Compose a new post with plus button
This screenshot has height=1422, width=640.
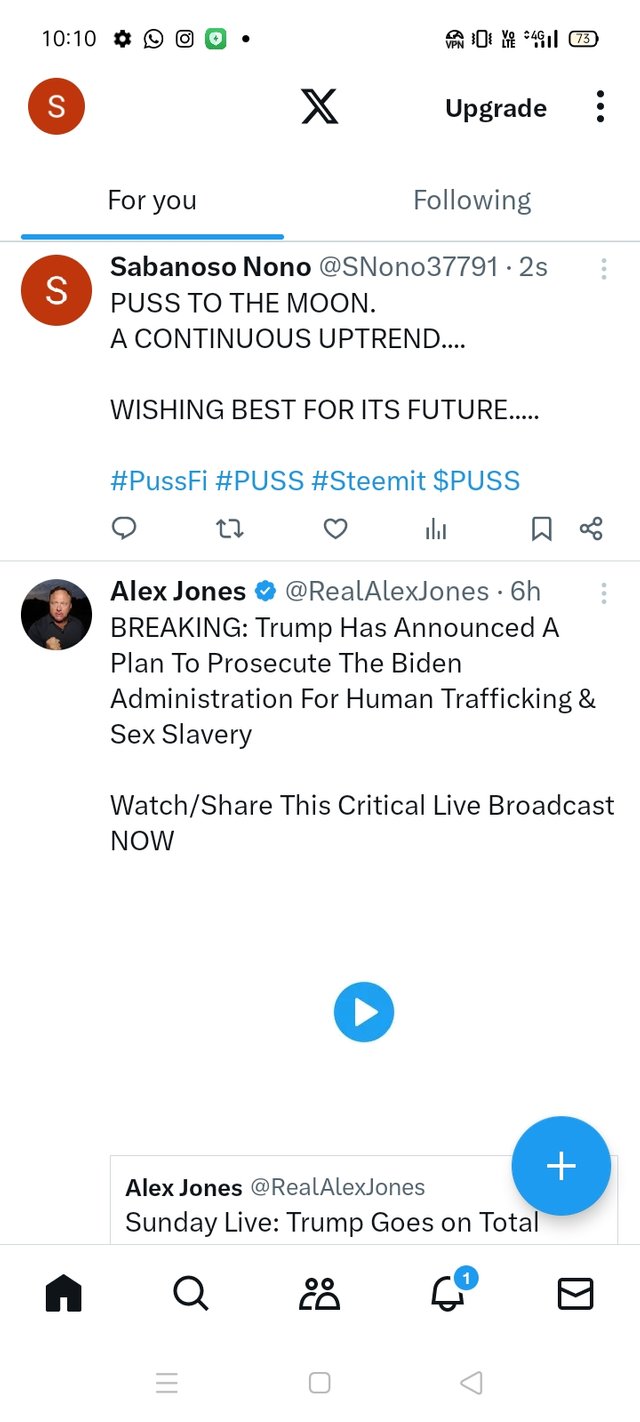point(561,1166)
